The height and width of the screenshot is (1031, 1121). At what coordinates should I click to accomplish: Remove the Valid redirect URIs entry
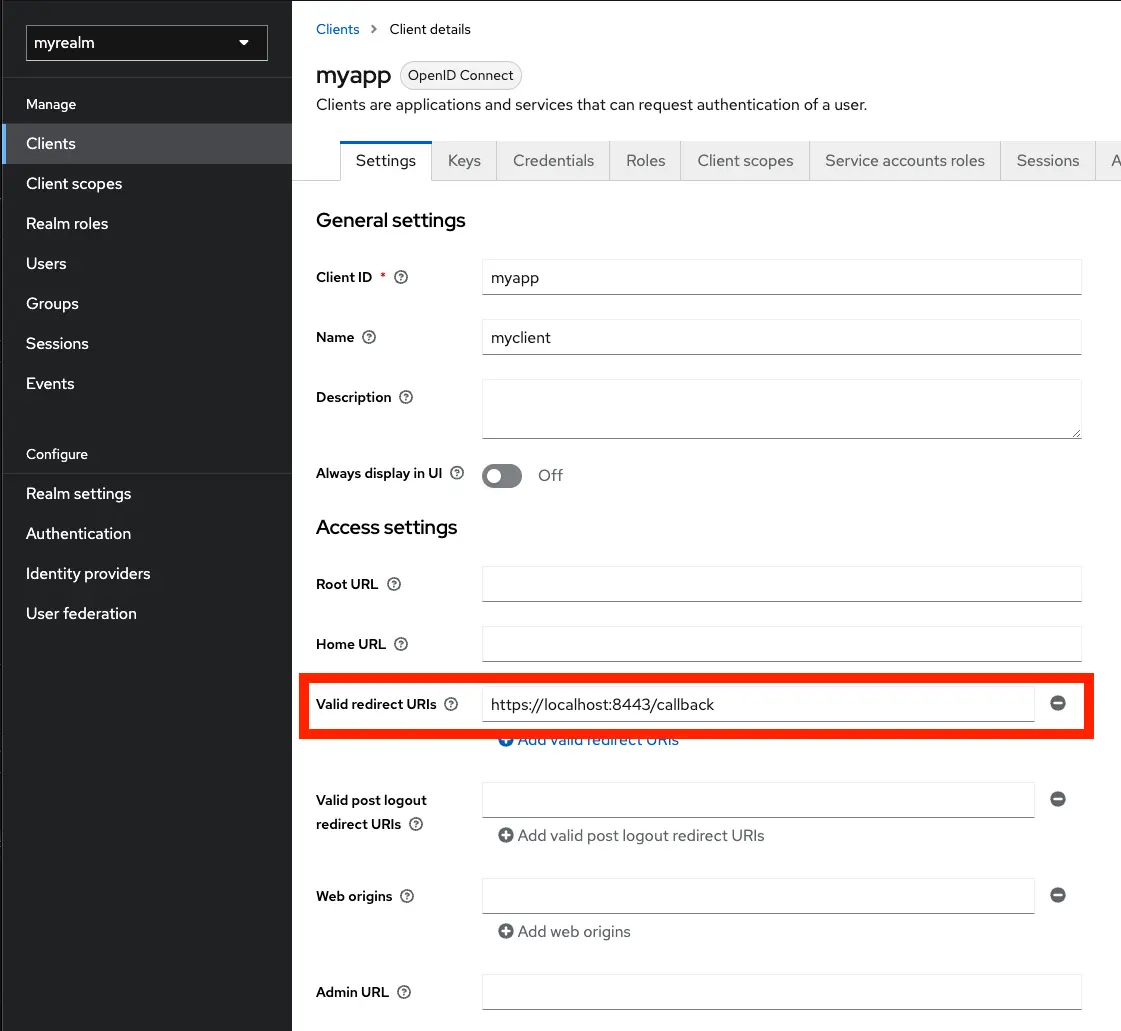1057,703
